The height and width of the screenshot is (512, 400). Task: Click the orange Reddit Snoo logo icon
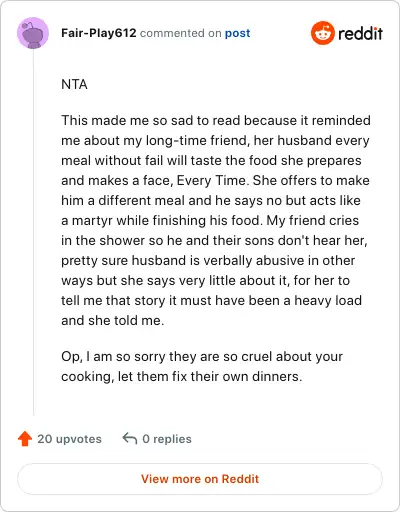tap(323, 33)
